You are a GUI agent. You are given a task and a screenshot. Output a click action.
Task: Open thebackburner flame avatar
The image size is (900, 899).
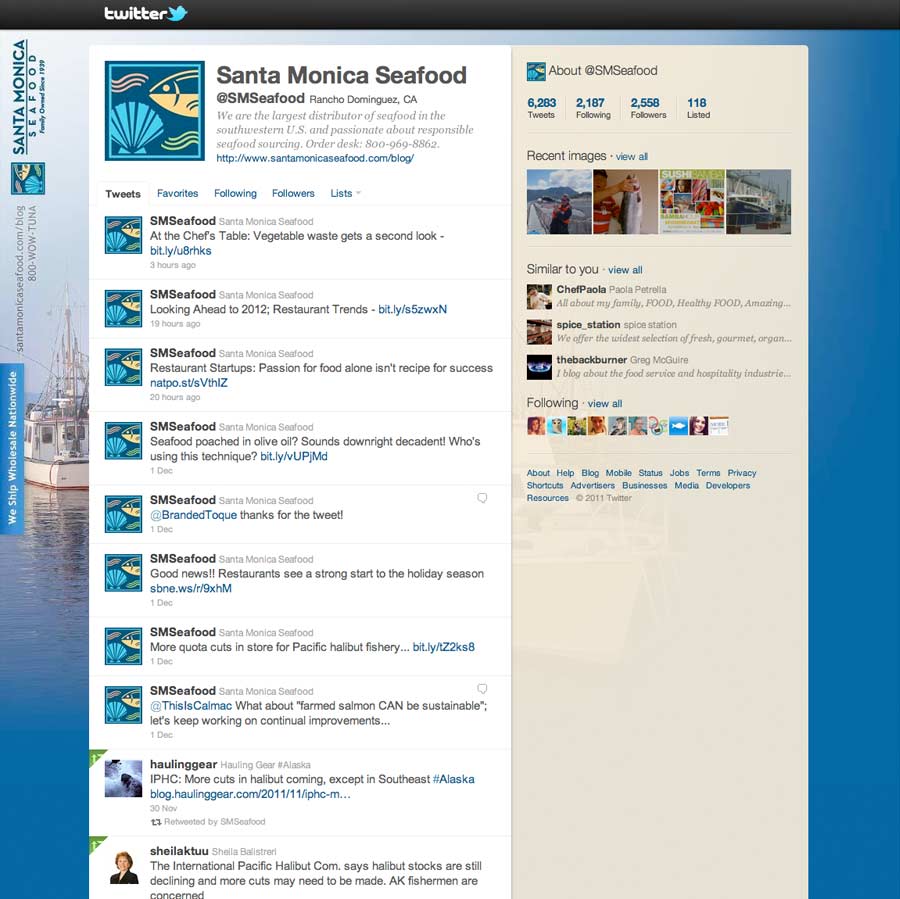(x=539, y=367)
